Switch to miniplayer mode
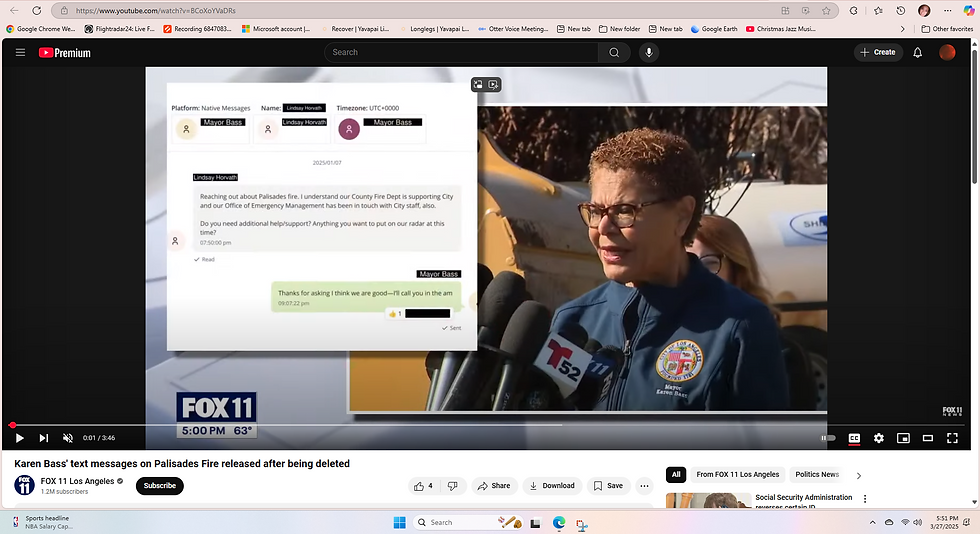The image size is (980, 534). [903, 438]
